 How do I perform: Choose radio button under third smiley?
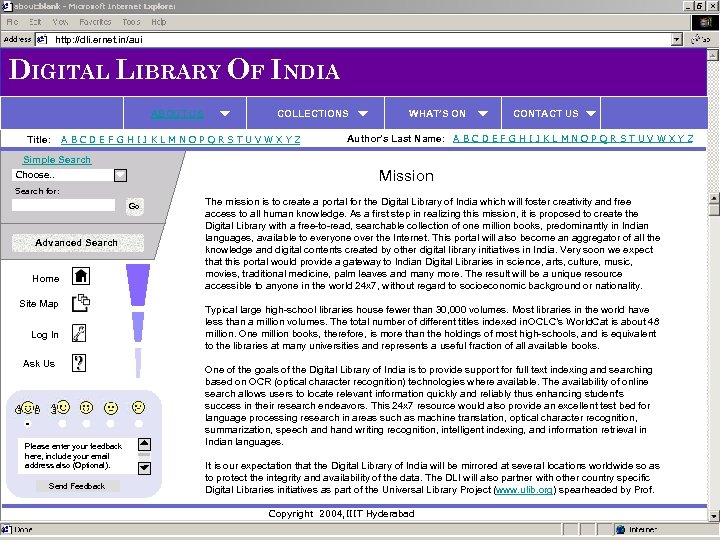coord(86,423)
